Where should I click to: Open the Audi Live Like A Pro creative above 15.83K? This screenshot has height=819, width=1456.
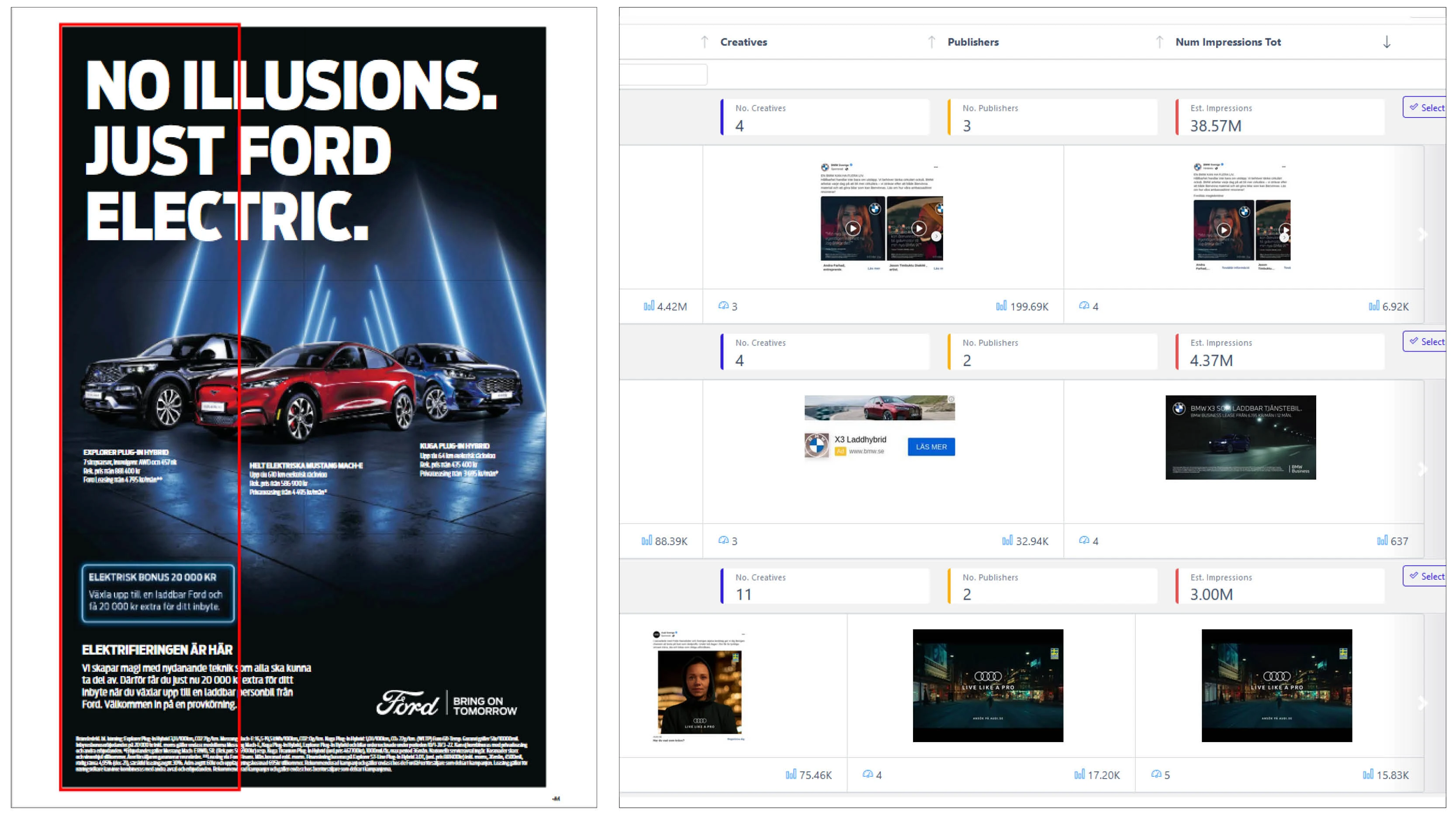(1276, 685)
